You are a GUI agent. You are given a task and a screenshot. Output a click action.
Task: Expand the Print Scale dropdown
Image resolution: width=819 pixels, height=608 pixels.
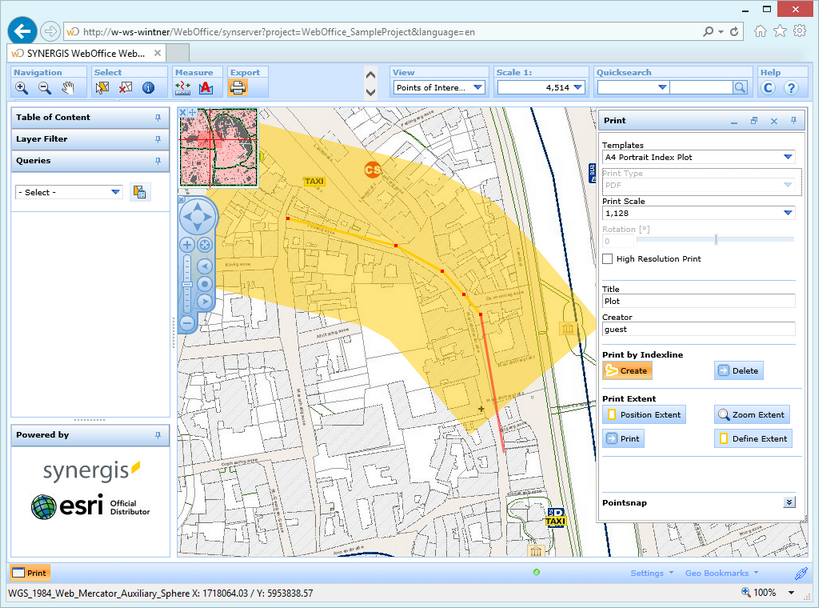click(787, 213)
